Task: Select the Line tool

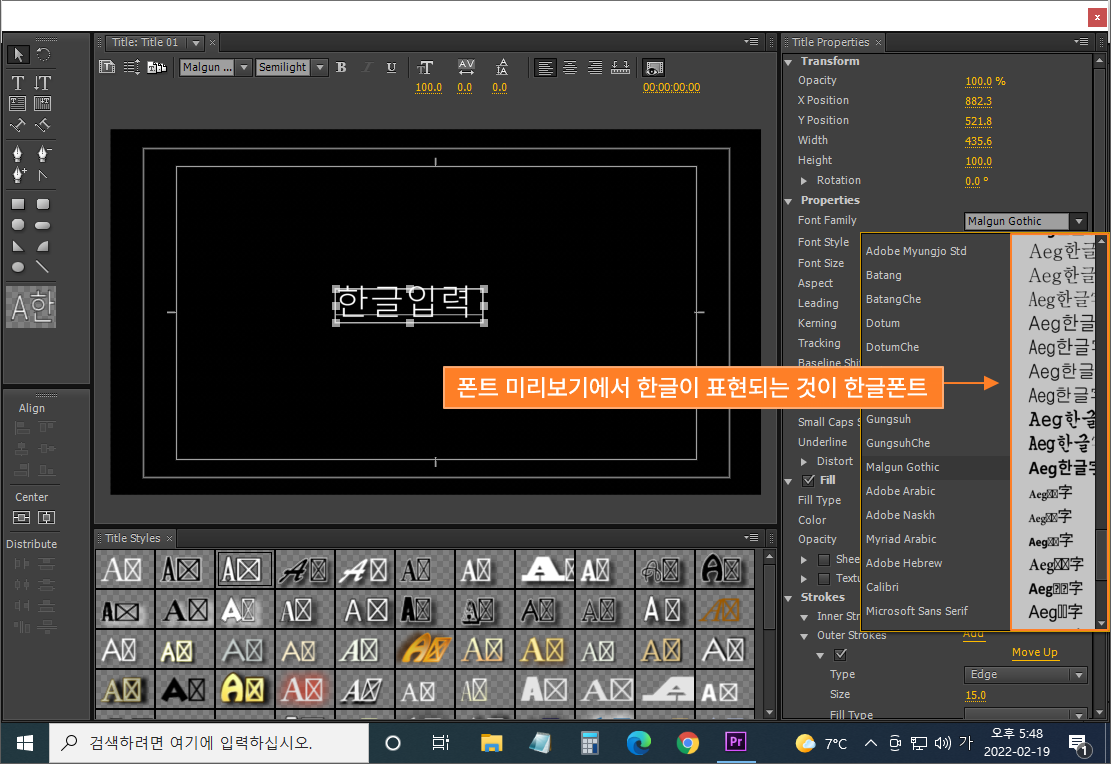Action: tap(43, 267)
